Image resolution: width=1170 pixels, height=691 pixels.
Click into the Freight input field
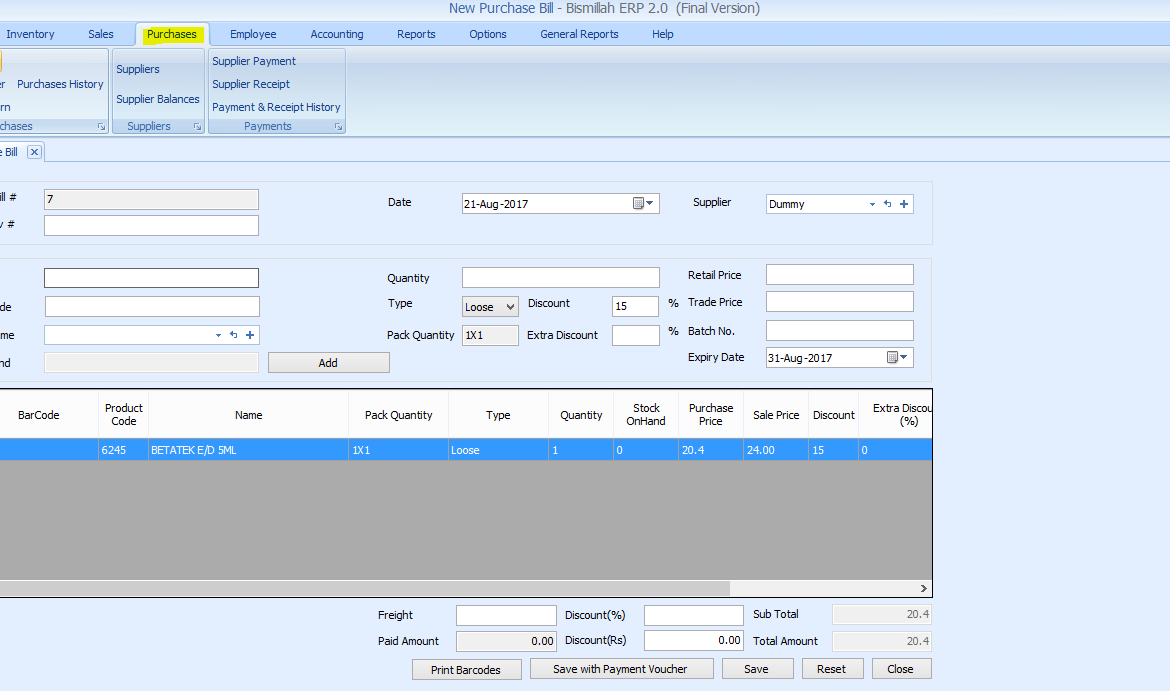coord(506,615)
